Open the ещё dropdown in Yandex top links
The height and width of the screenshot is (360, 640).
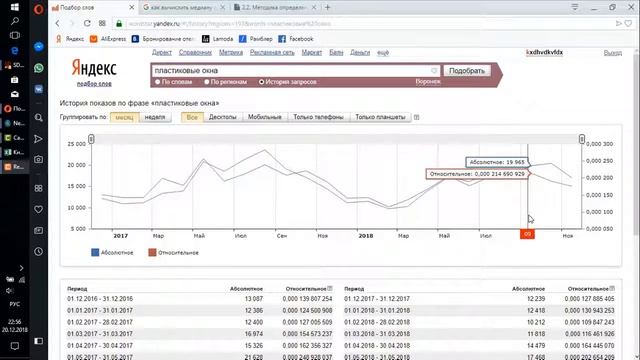pos(383,53)
